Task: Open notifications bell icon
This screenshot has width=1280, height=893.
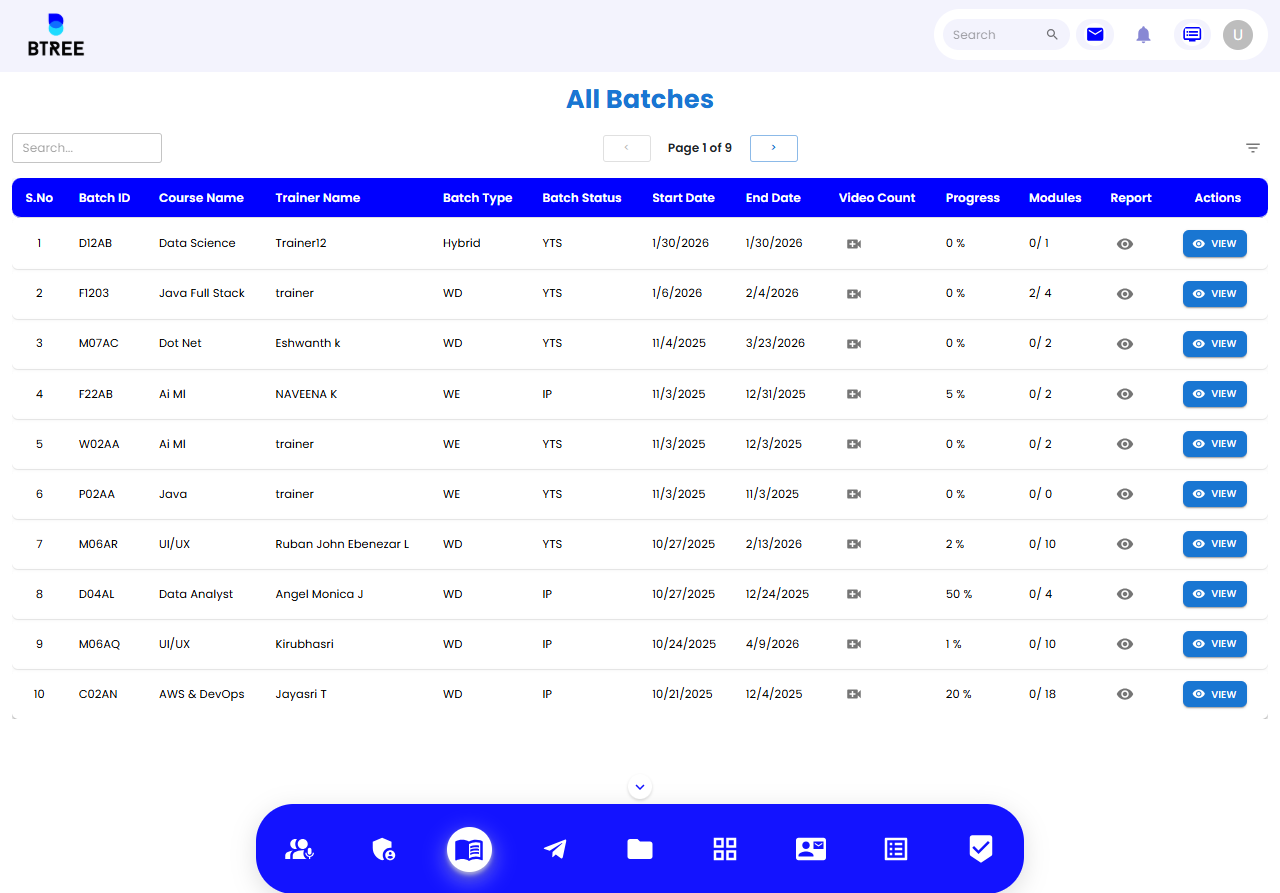Action: (x=1143, y=35)
